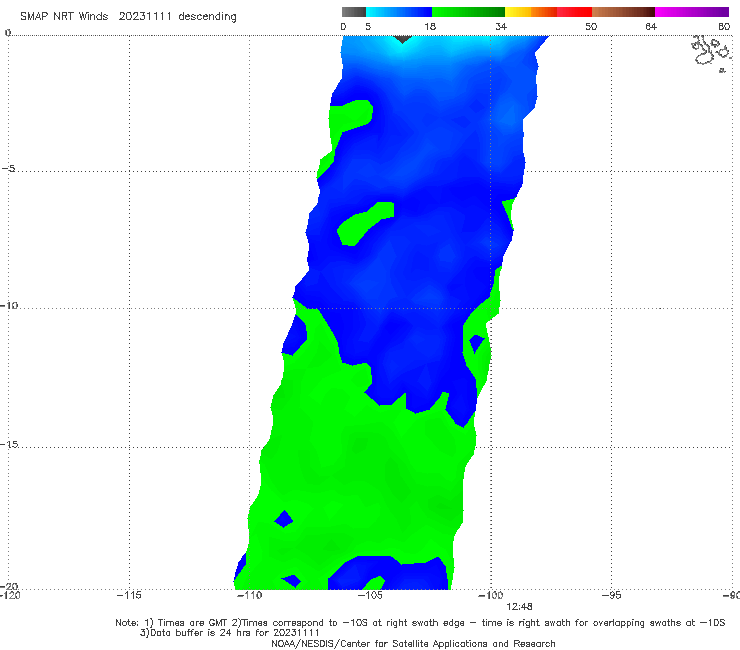The width and height of the screenshot is (740, 650).
Task: Click the latitude label '-5'
Action: click(9, 169)
